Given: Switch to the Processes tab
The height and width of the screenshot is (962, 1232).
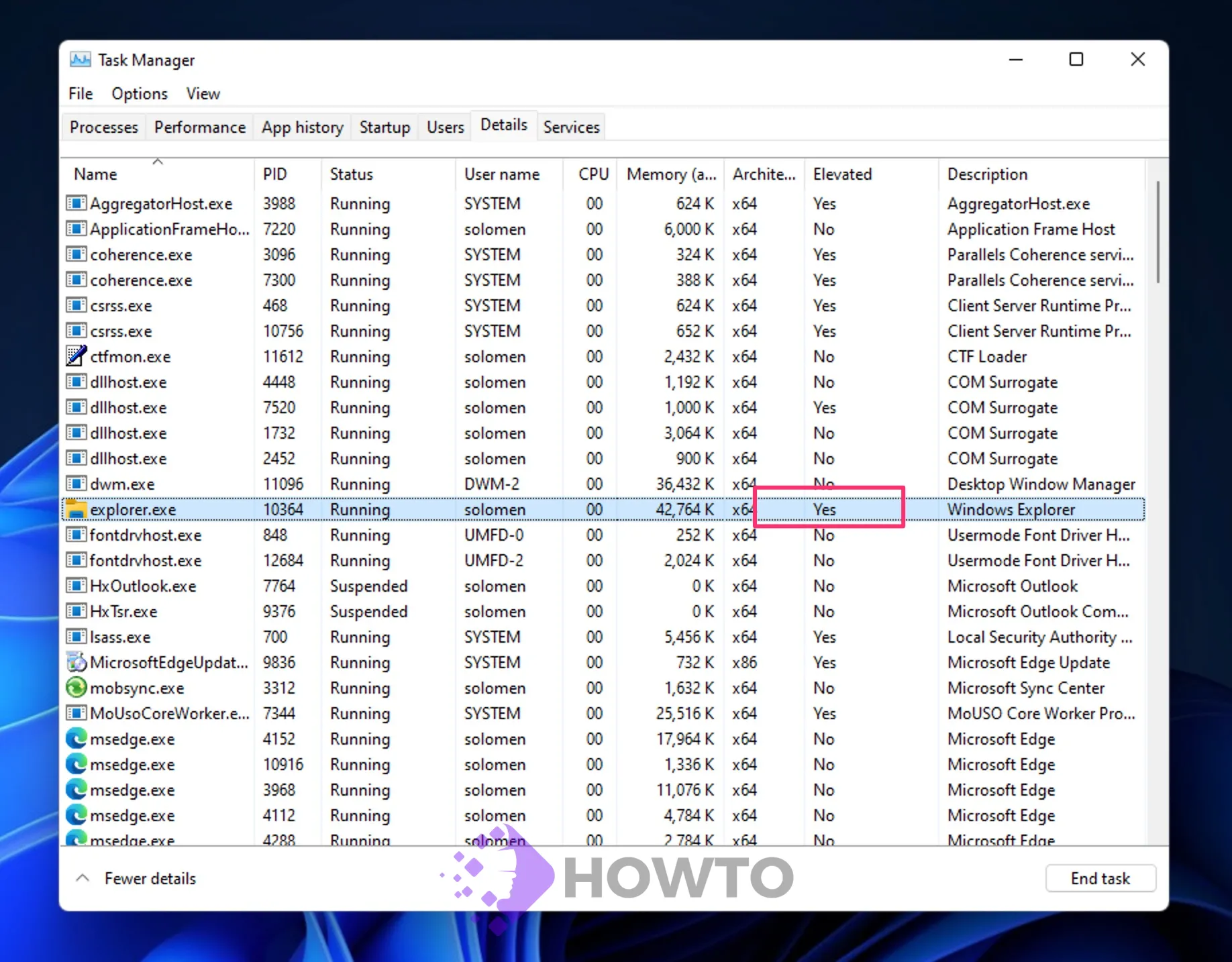Looking at the screenshot, I should [104, 127].
